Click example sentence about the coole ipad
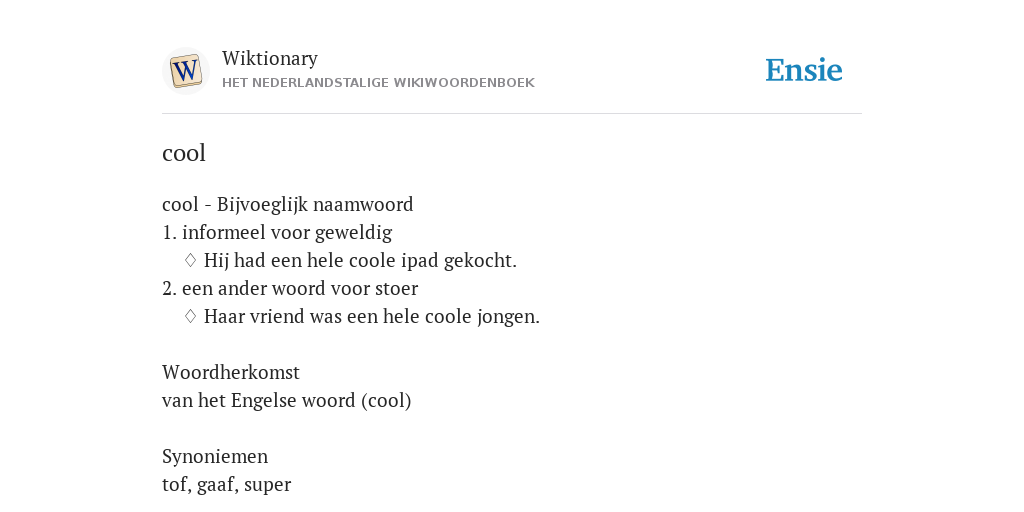This screenshot has height=512, width=1024. (x=360, y=261)
